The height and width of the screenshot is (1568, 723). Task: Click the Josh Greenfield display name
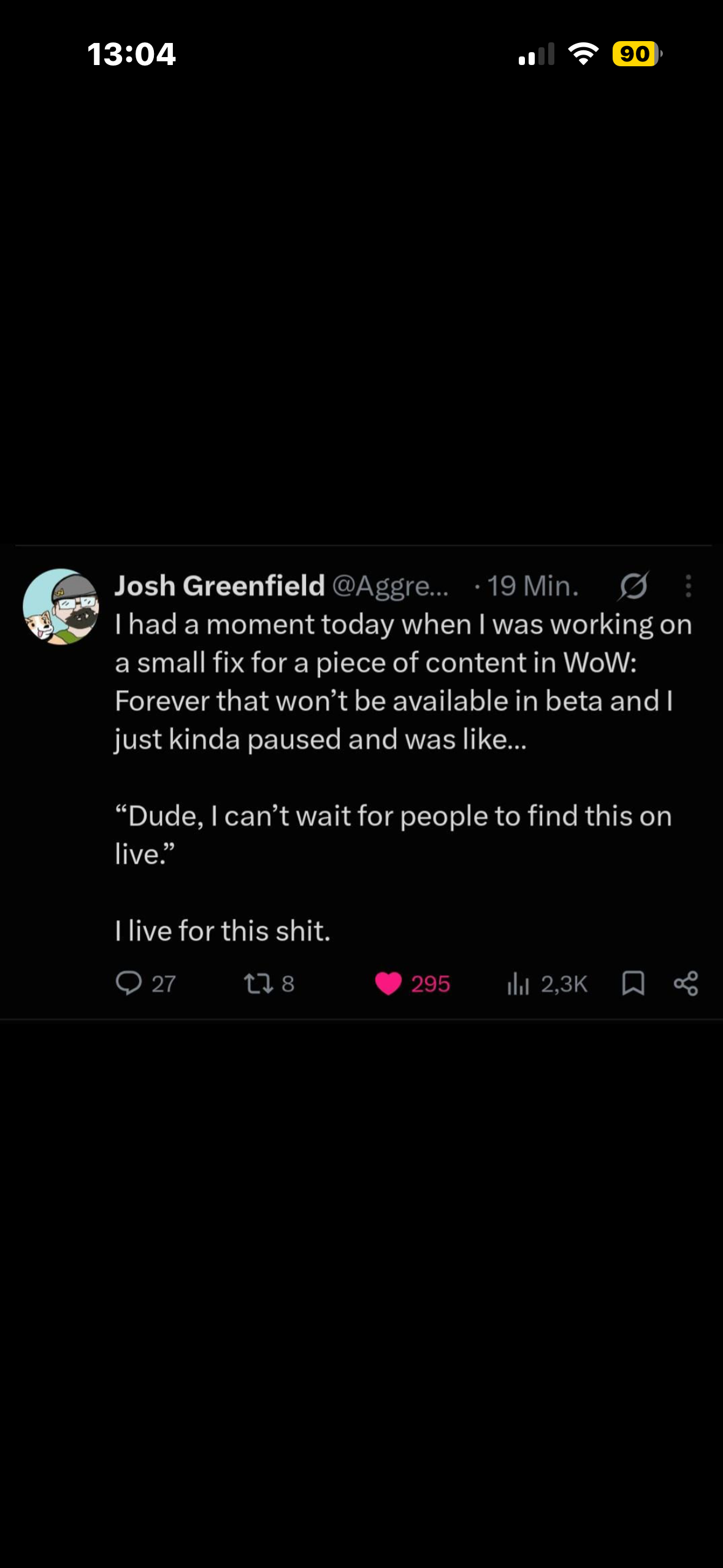point(220,586)
